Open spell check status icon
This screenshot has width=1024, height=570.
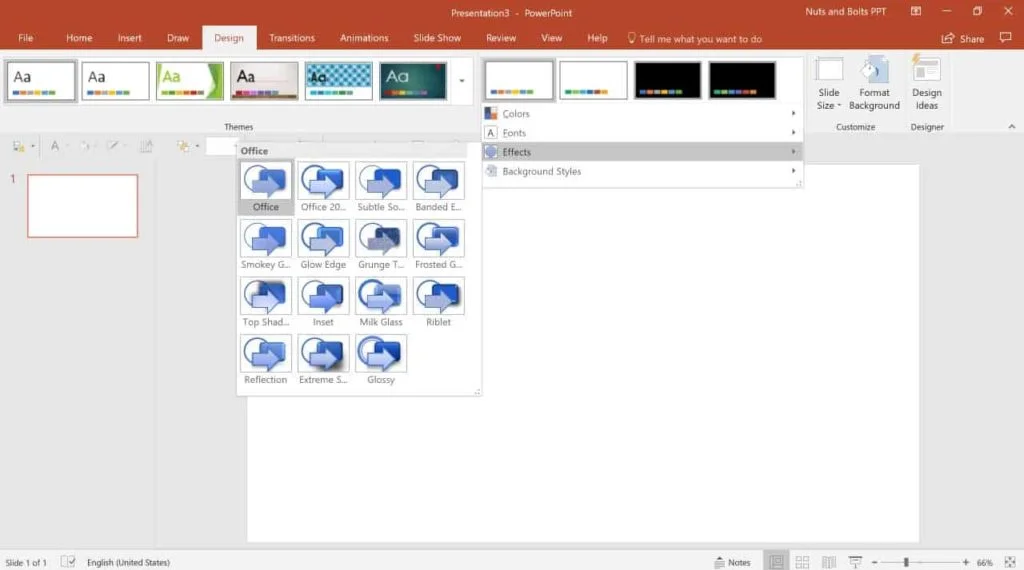68,562
